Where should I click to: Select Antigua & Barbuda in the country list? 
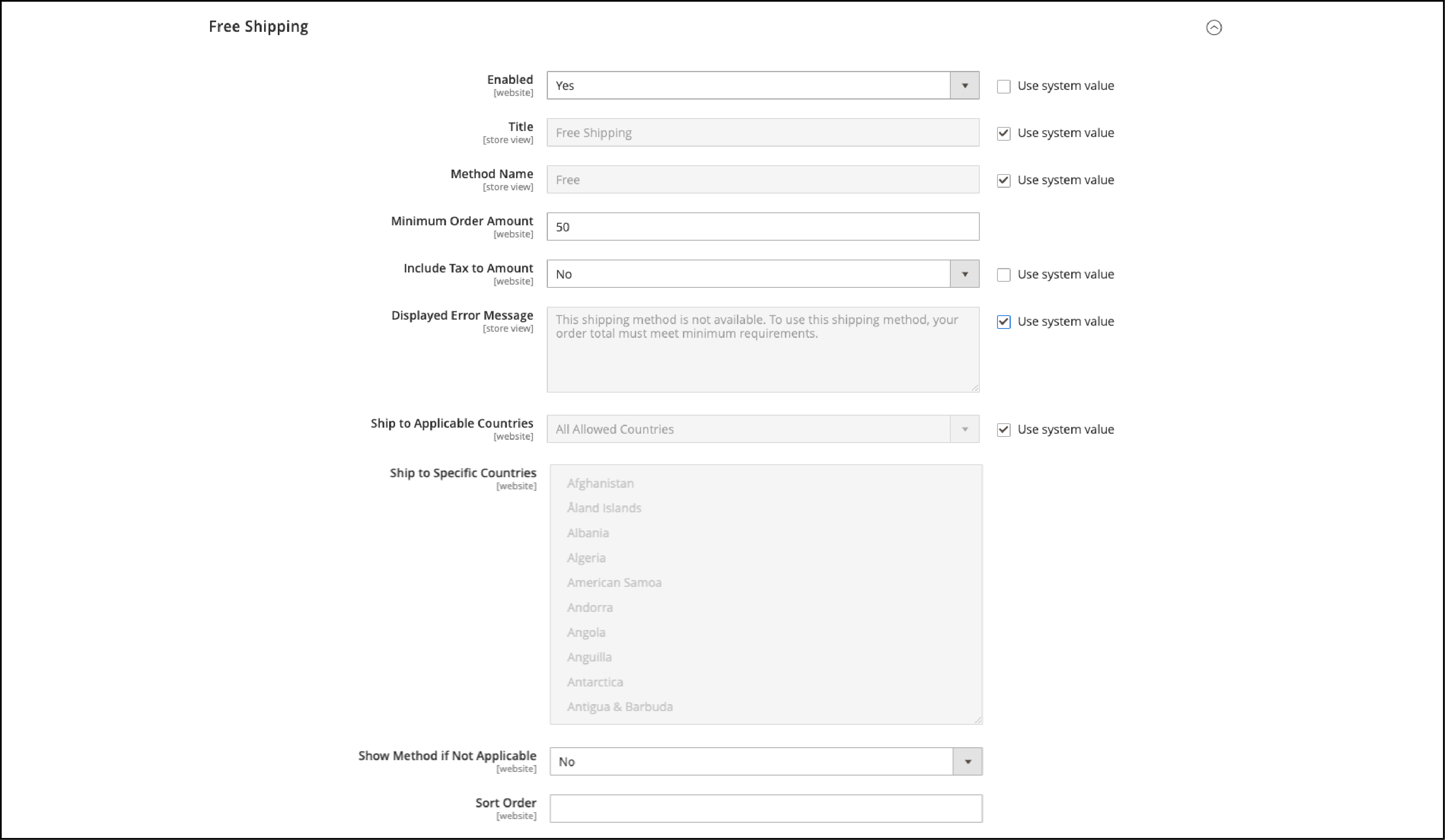click(x=620, y=707)
